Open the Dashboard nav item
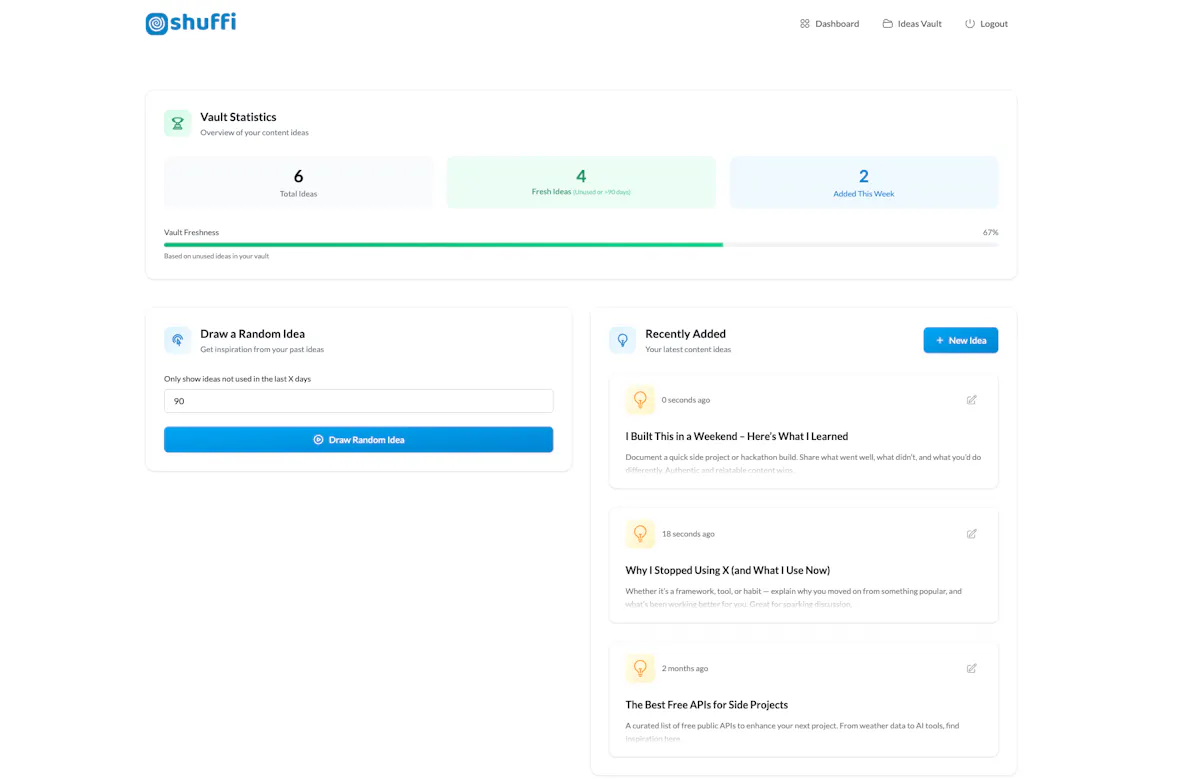Image resolution: width=1200 pixels, height=779 pixels. coord(829,23)
